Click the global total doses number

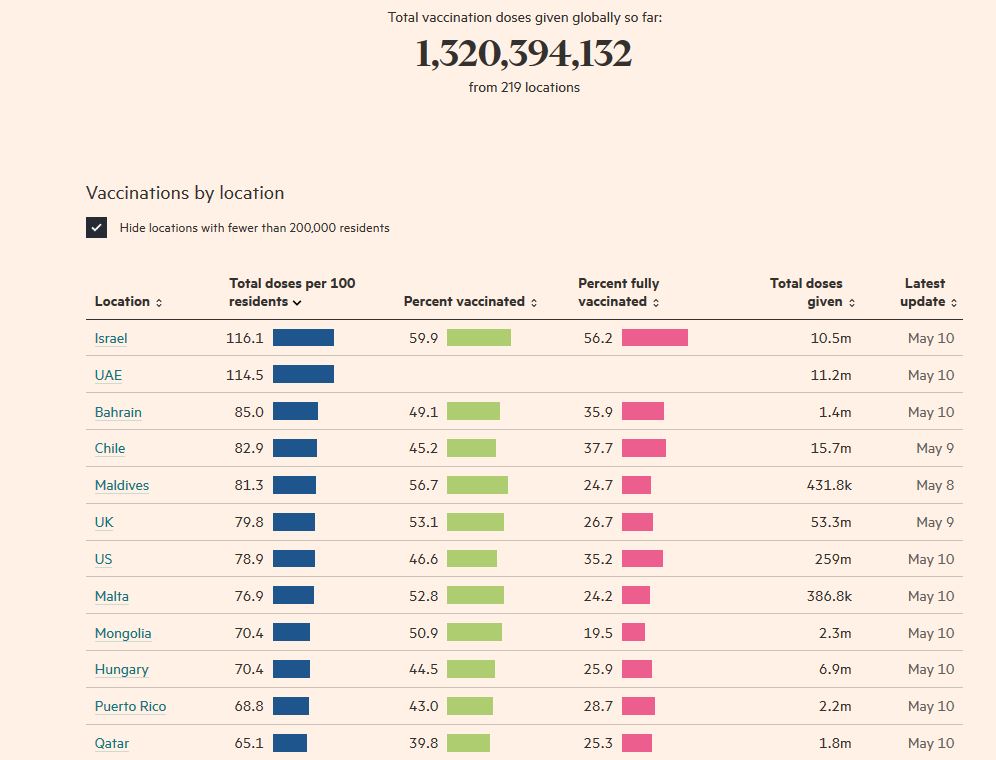[x=523, y=54]
